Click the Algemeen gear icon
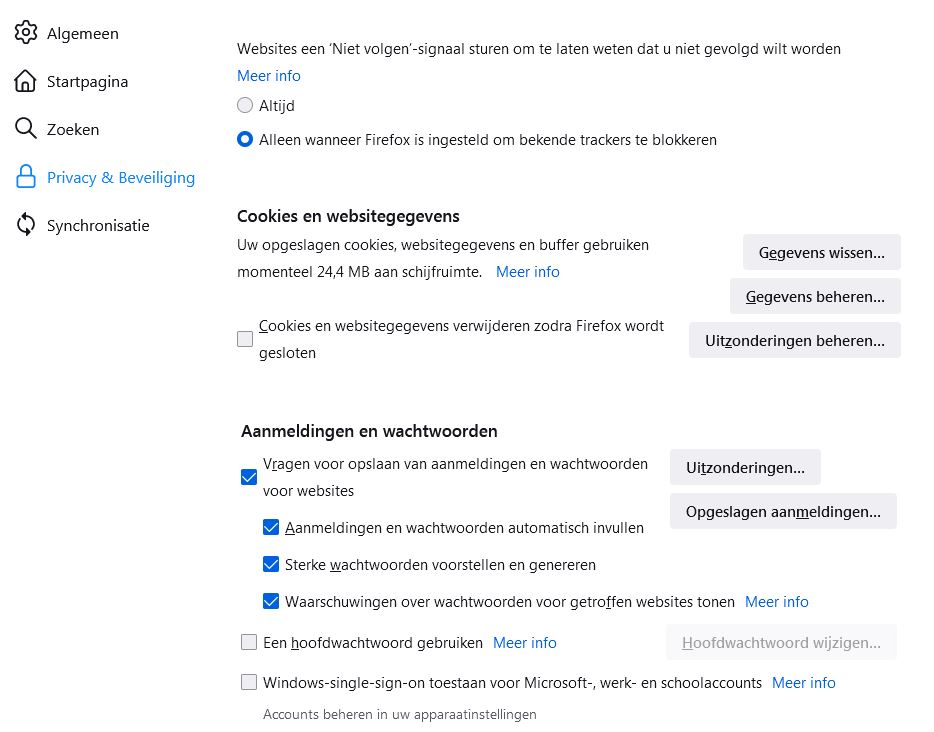934x732 pixels. pos(25,33)
